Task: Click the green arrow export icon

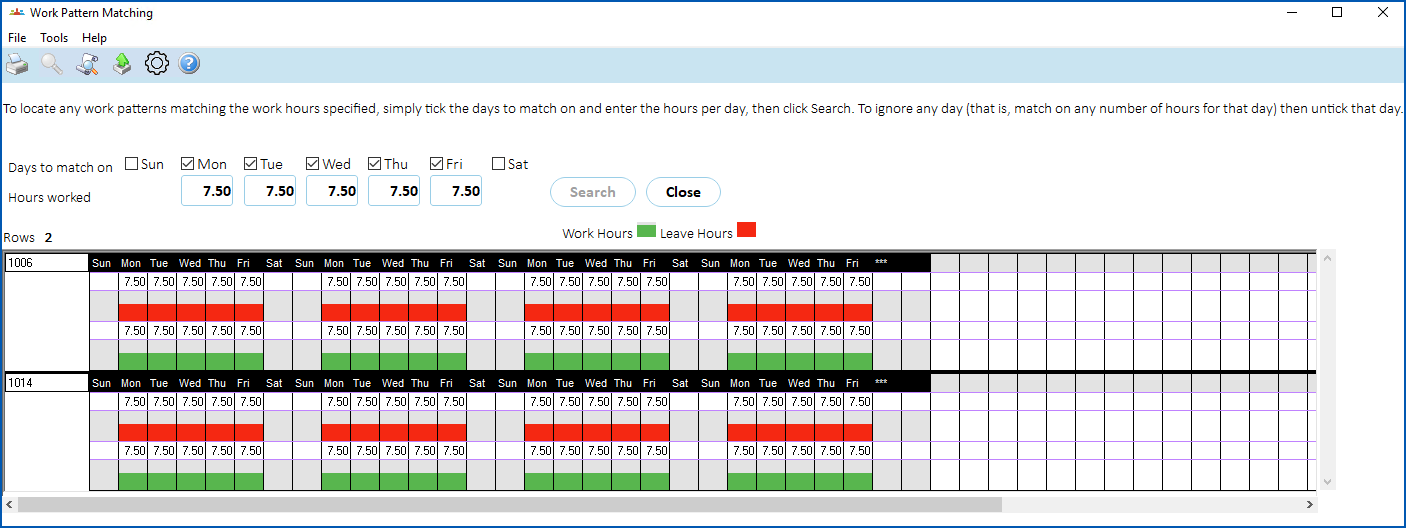Action: [121, 65]
